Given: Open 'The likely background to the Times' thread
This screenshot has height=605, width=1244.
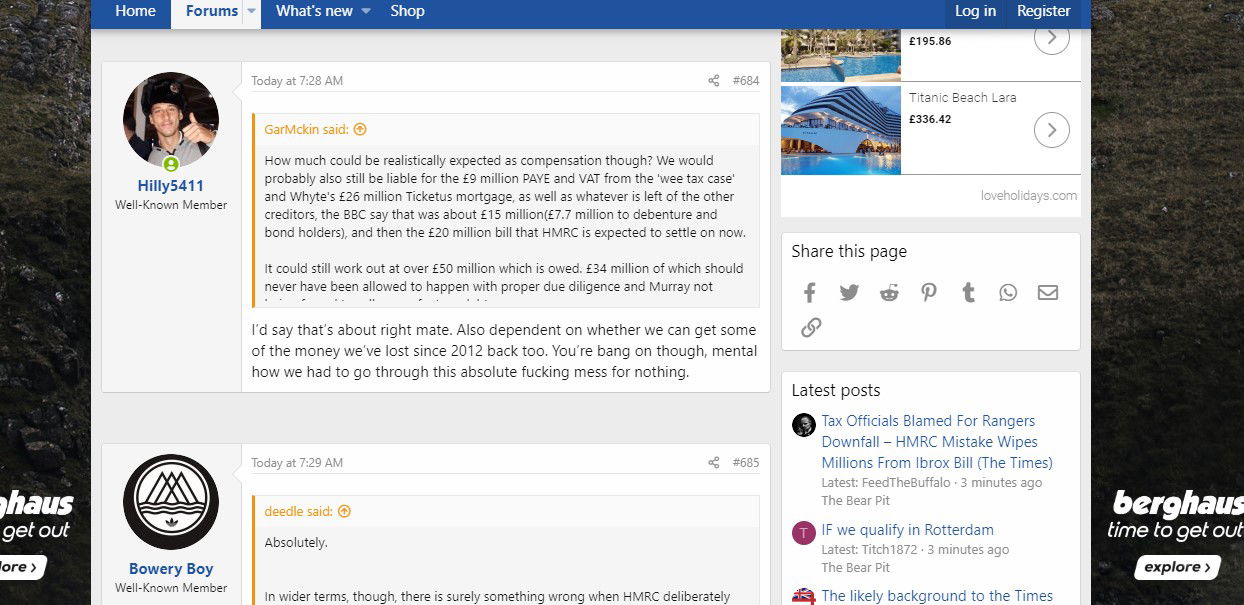Looking at the screenshot, I should (x=937, y=596).
